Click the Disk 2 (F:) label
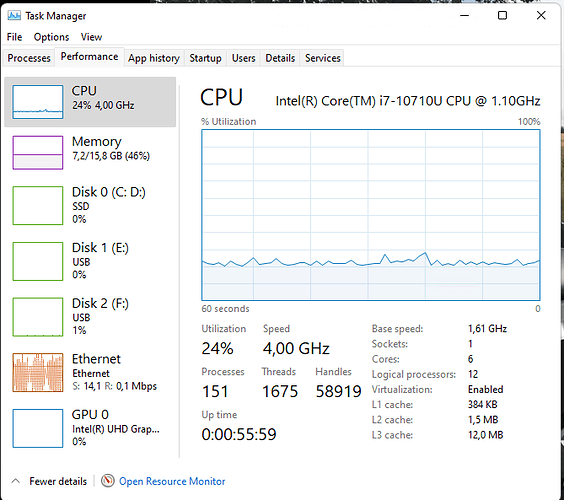 click(x=100, y=303)
